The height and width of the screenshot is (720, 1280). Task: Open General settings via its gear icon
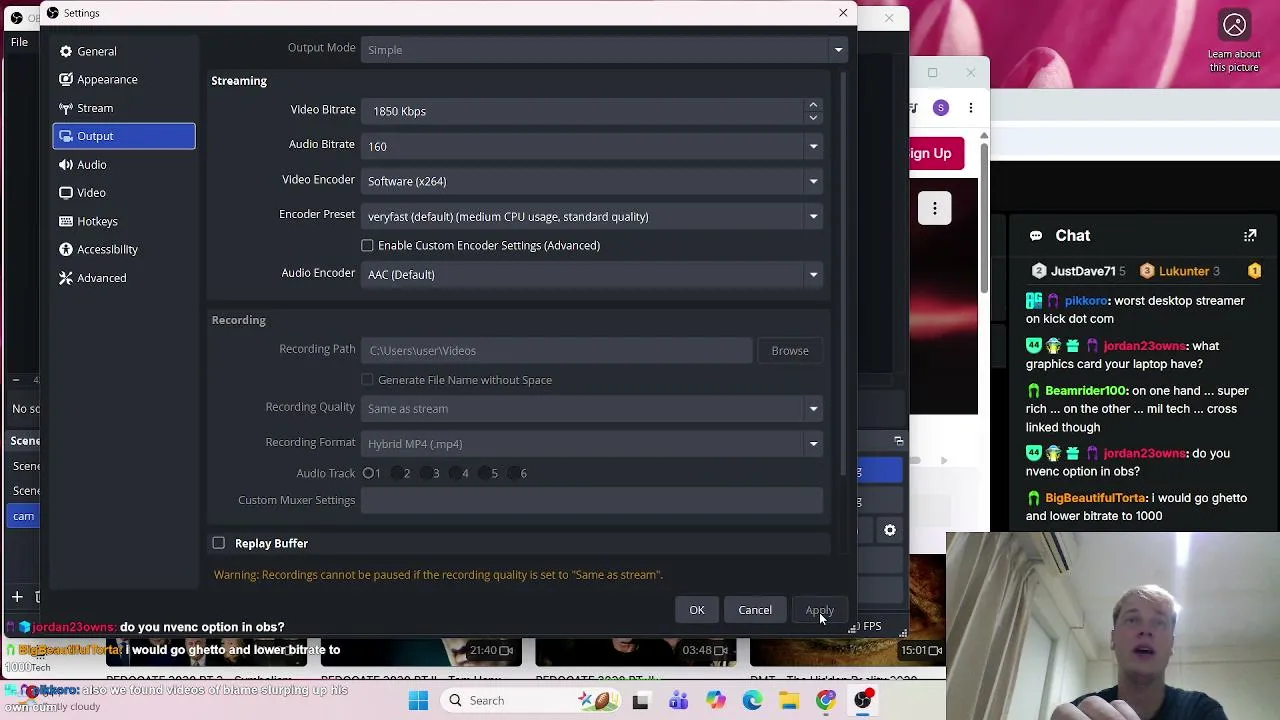tap(66, 51)
